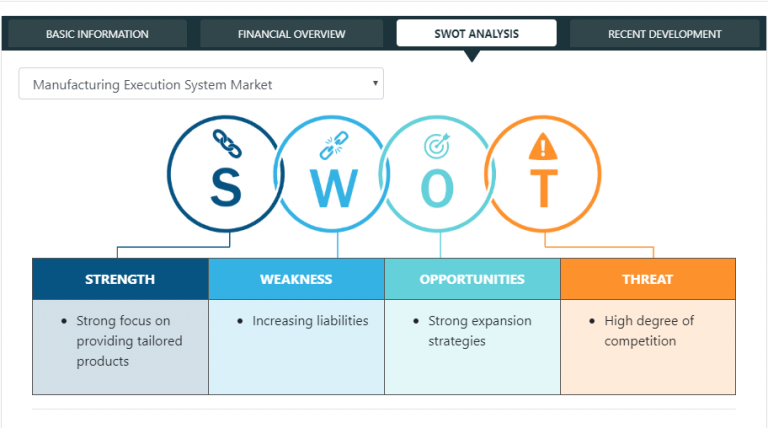Viewport: 768px width, 428px height.
Task: Click the broken chain icon above W
Action: coord(332,147)
